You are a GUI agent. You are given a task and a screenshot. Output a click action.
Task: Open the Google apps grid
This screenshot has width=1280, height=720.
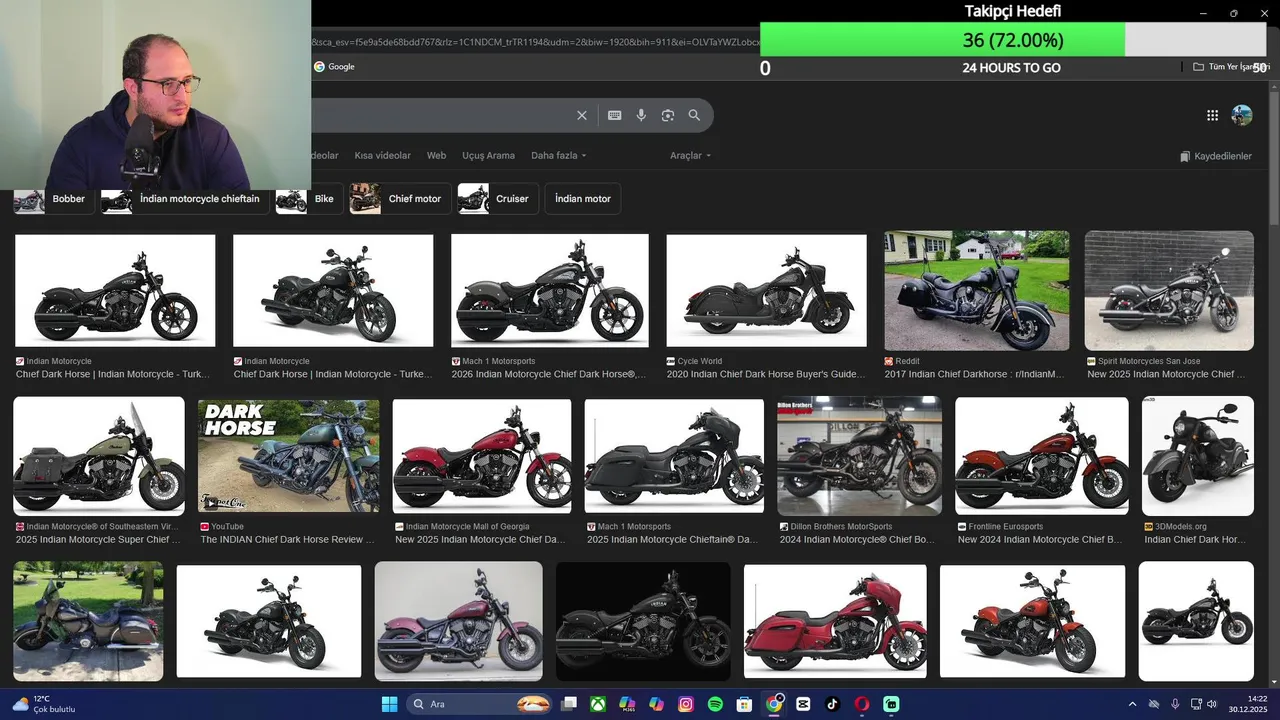tap(1212, 115)
